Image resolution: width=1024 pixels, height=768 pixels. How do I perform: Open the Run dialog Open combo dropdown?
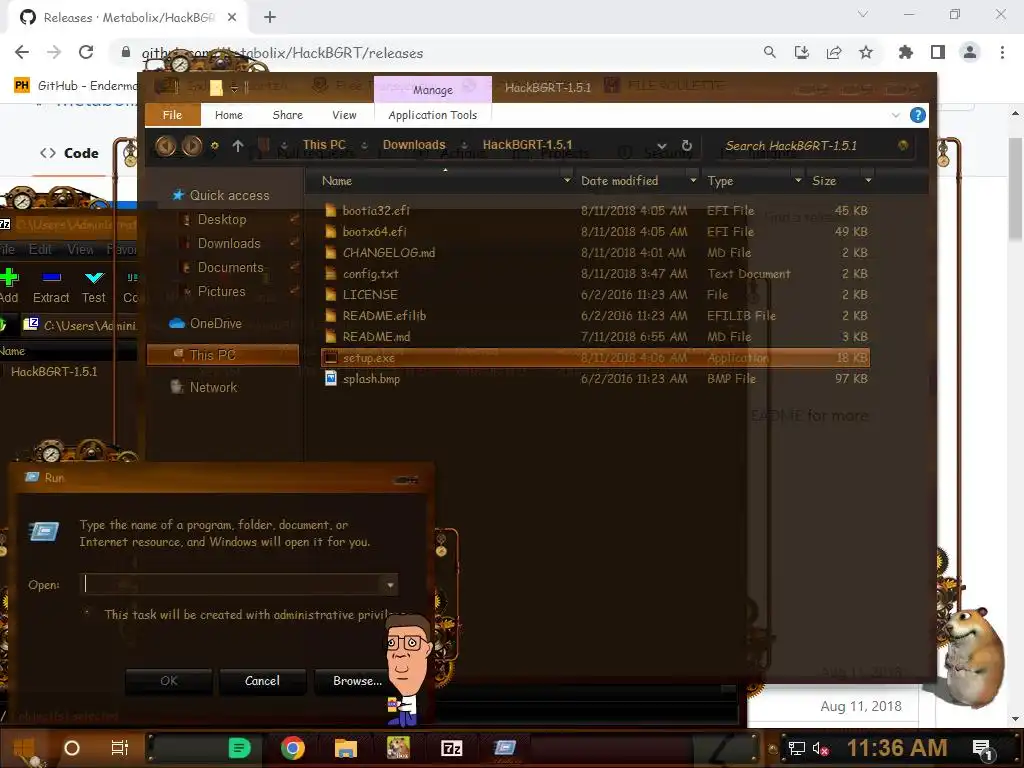click(390, 584)
